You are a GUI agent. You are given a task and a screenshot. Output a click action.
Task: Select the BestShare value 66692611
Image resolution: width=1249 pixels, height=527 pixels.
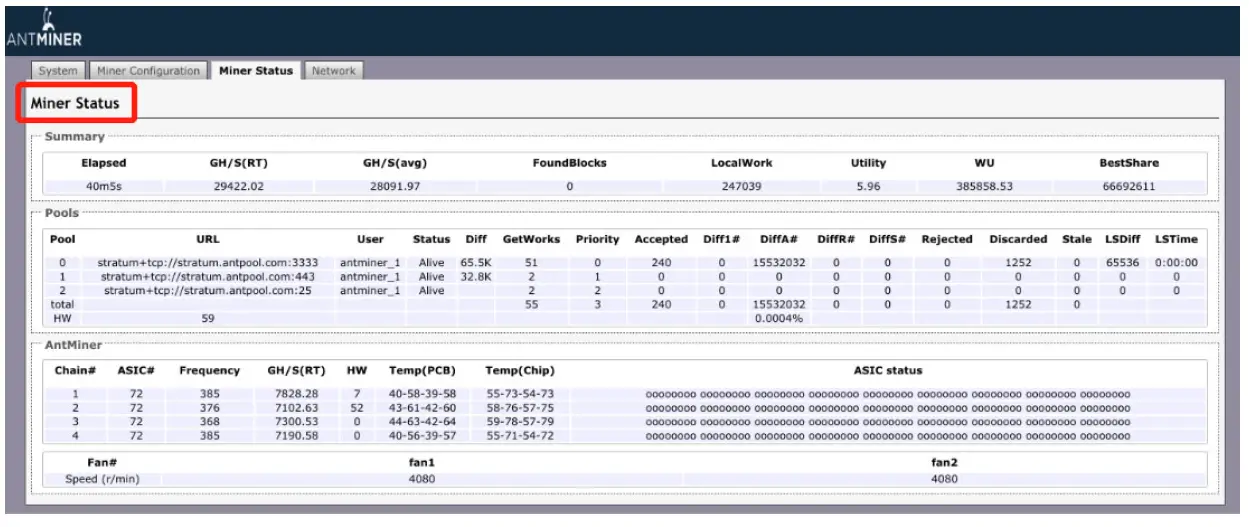coord(1131,186)
